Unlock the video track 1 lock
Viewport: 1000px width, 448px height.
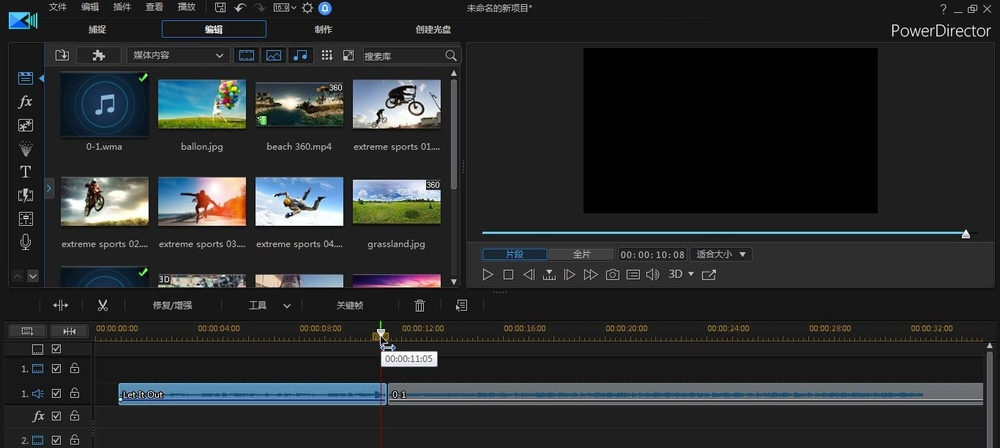pos(74,369)
